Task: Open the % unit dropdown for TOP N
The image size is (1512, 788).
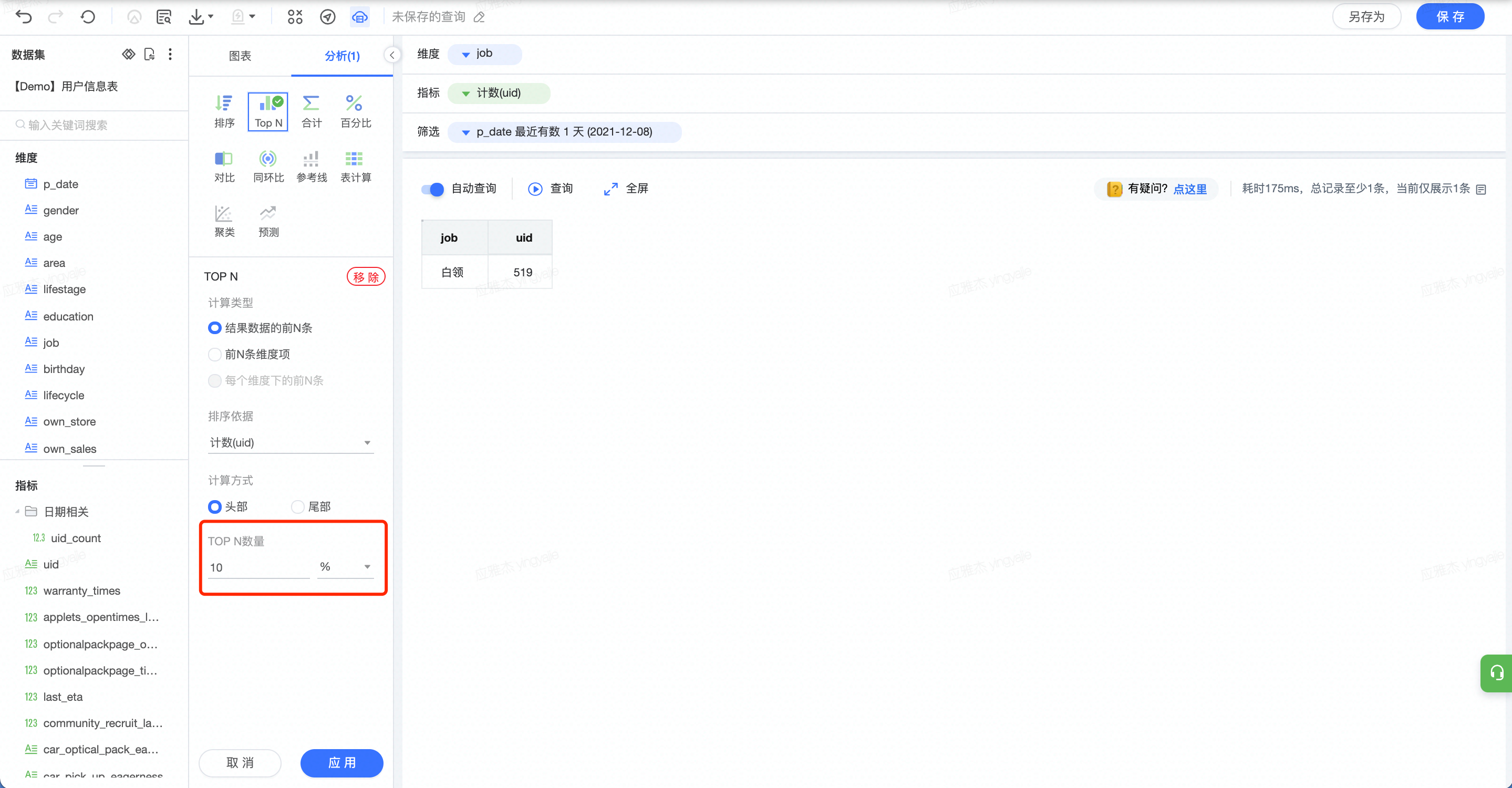Action: [346, 567]
